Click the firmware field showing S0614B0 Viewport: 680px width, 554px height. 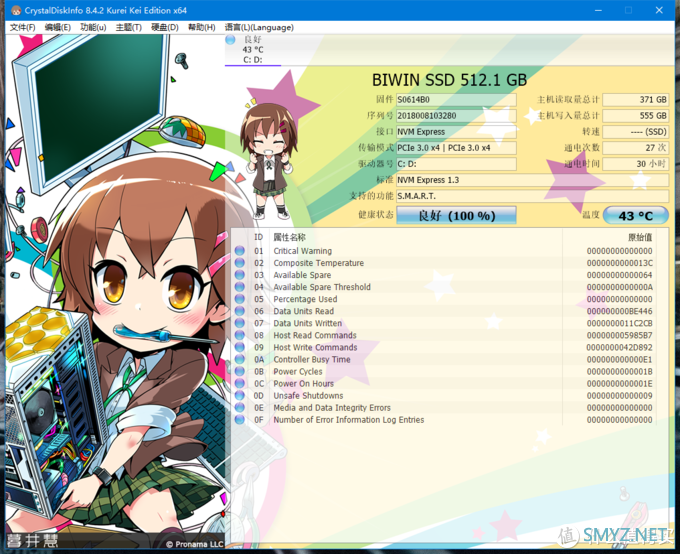point(456,99)
